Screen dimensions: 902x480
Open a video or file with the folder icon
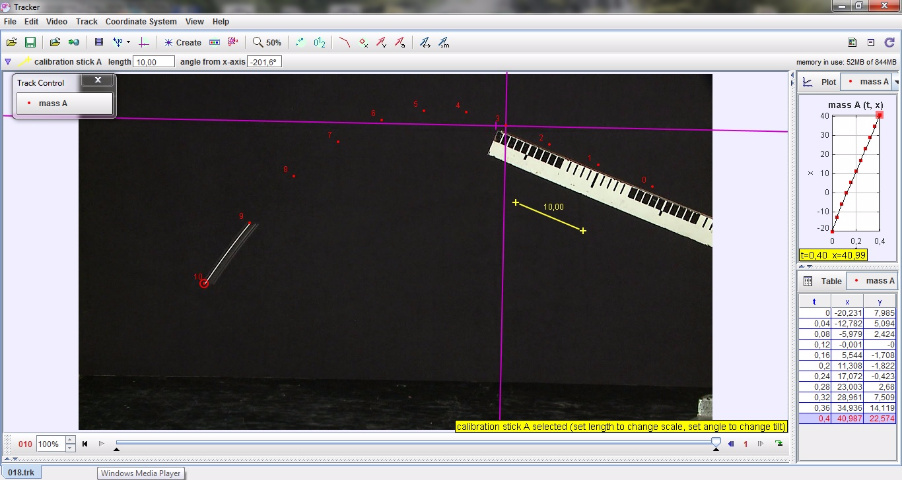12,43
